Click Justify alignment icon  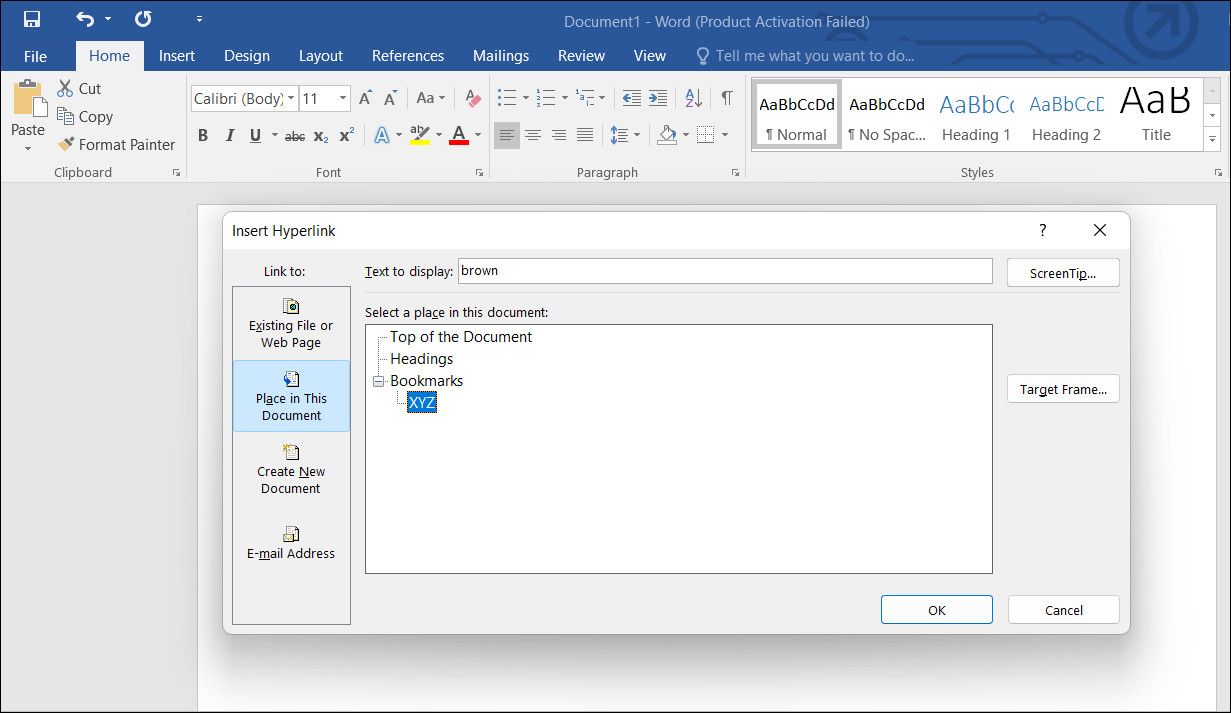tap(585, 135)
